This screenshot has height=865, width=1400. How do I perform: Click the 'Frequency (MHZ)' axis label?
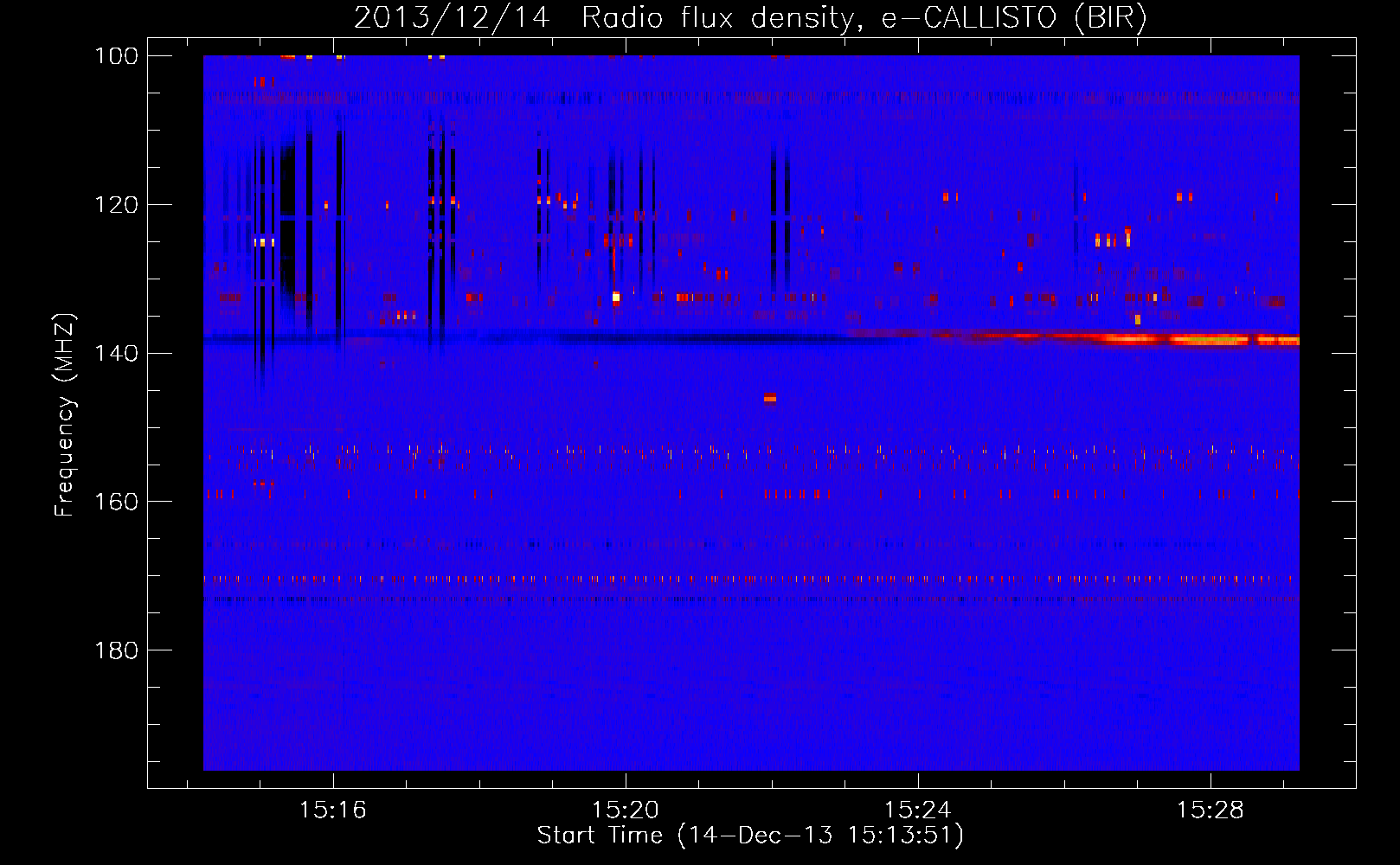pos(65,414)
